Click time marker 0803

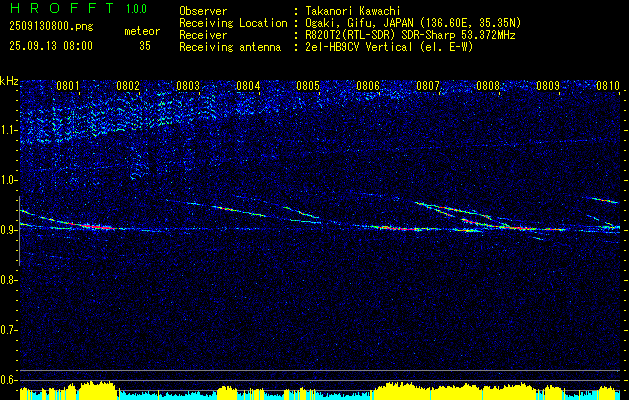[x=188, y=85]
